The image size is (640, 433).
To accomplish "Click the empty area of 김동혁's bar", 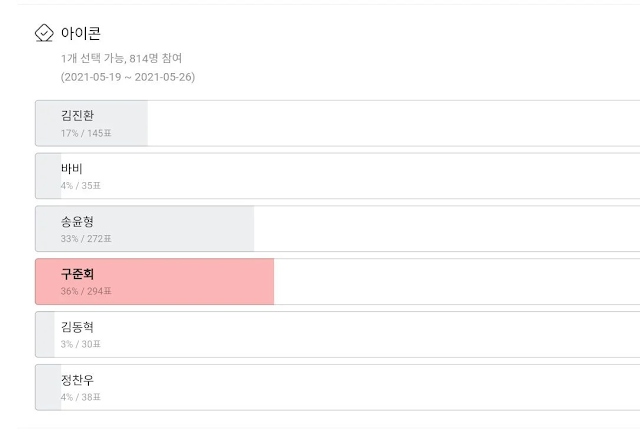I will 400,334.
